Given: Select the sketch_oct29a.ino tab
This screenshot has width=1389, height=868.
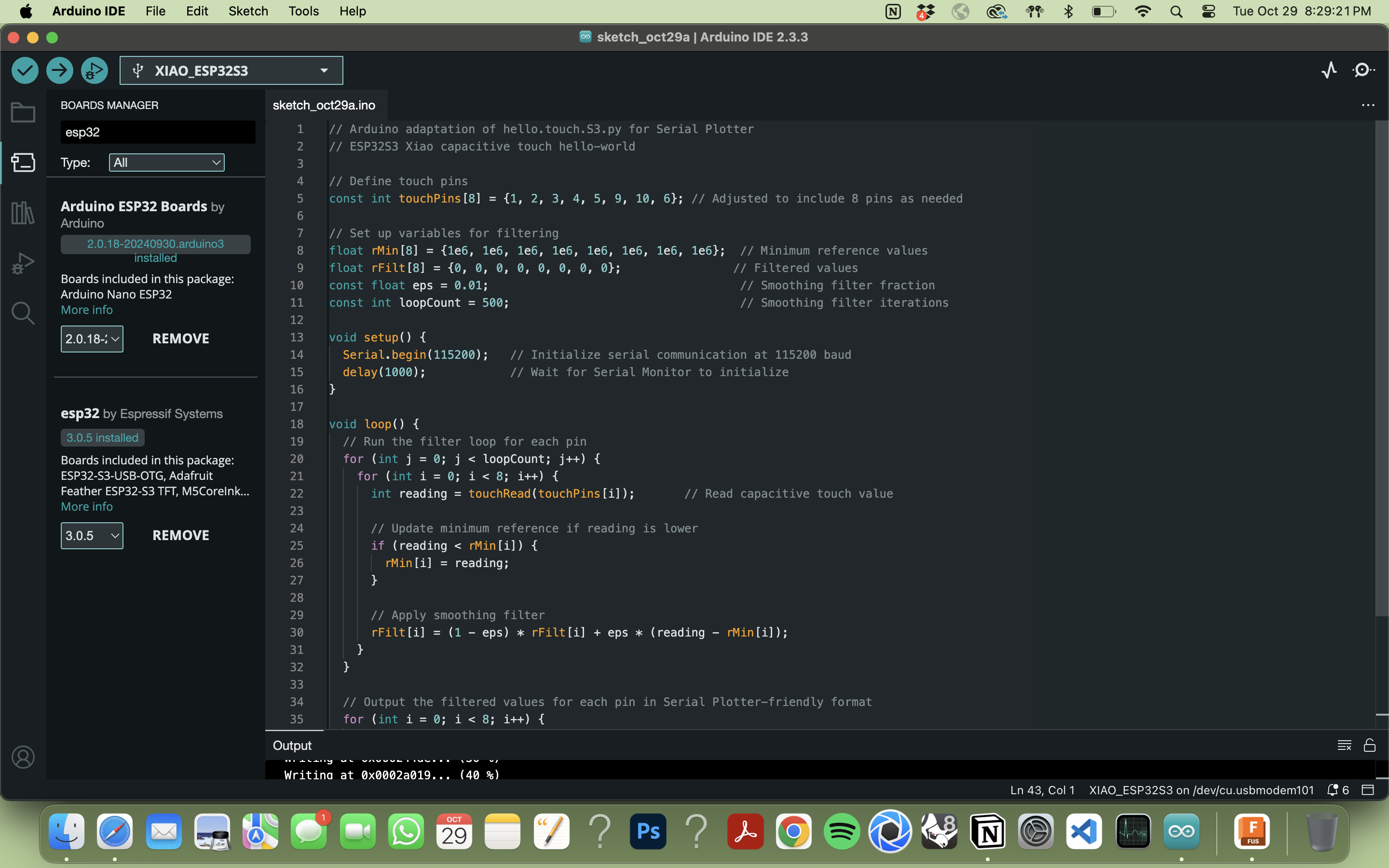Looking at the screenshot, I should click(x=324, y=105).
